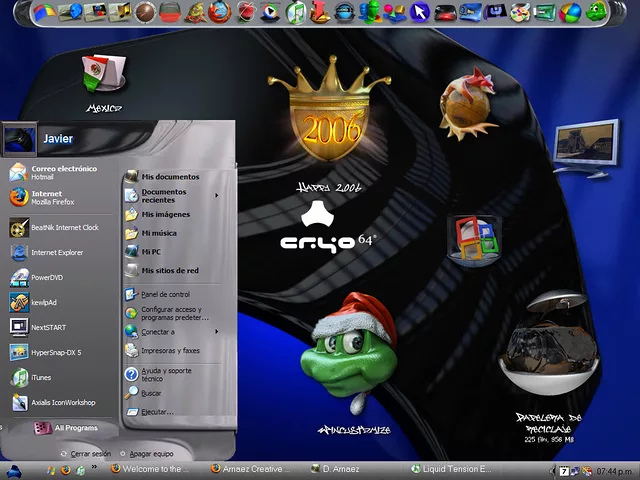
Task: Open PowerDVD in the Start menu
Action: click(x=45, y=277)
